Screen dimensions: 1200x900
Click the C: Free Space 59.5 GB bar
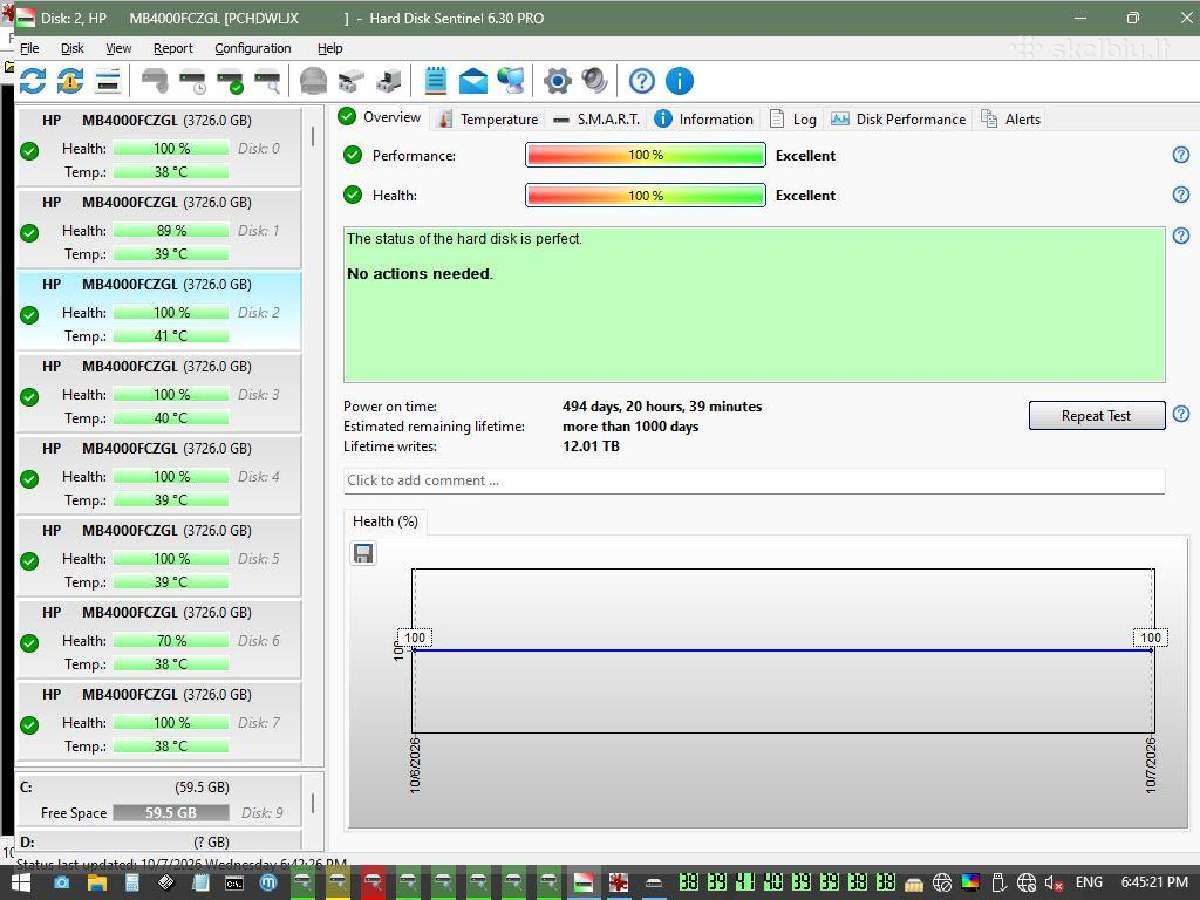coord(171,813)
